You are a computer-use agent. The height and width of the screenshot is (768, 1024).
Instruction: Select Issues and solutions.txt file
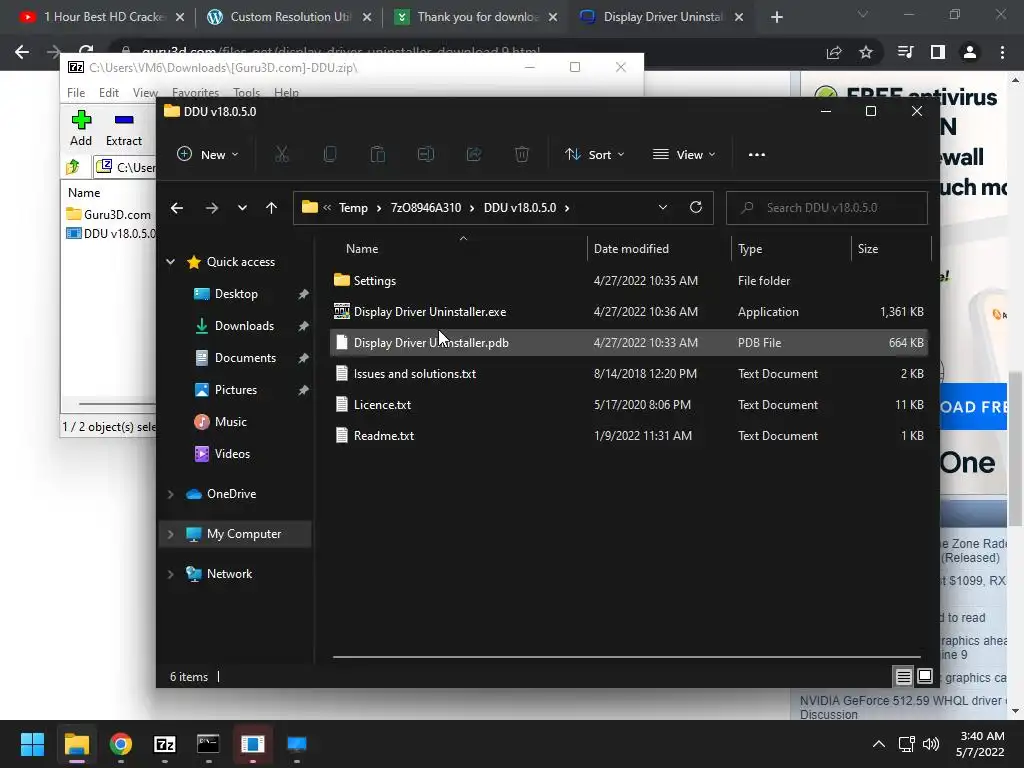tap(628, 374)
